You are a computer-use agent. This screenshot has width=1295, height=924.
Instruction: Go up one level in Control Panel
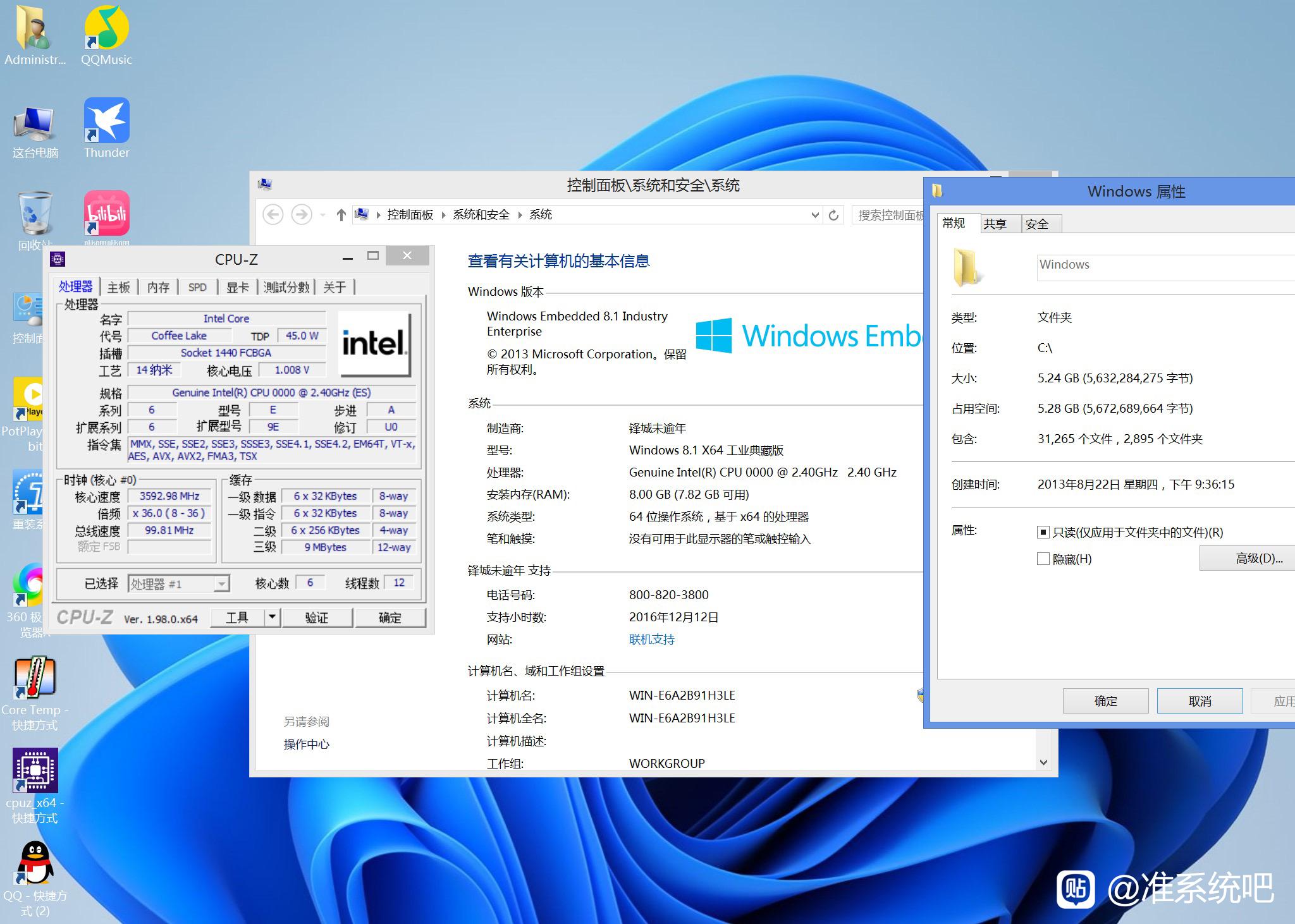341,215
